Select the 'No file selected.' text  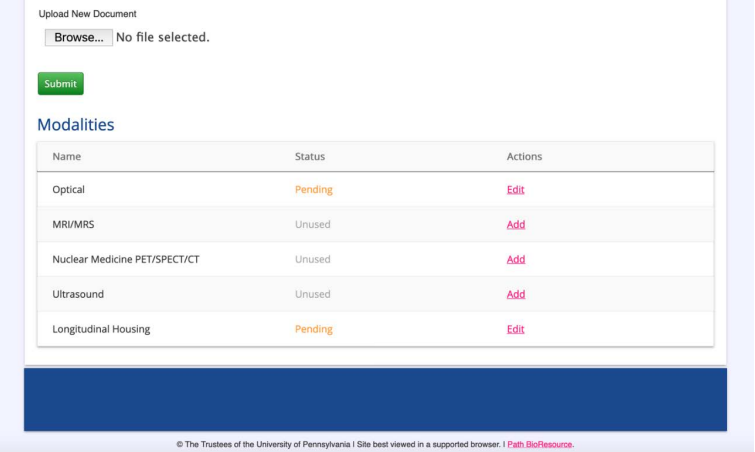tap(163, 37)
